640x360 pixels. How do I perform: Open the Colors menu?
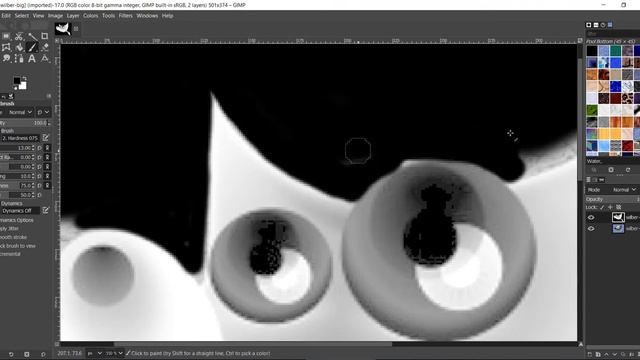click(x=90, y=16)
